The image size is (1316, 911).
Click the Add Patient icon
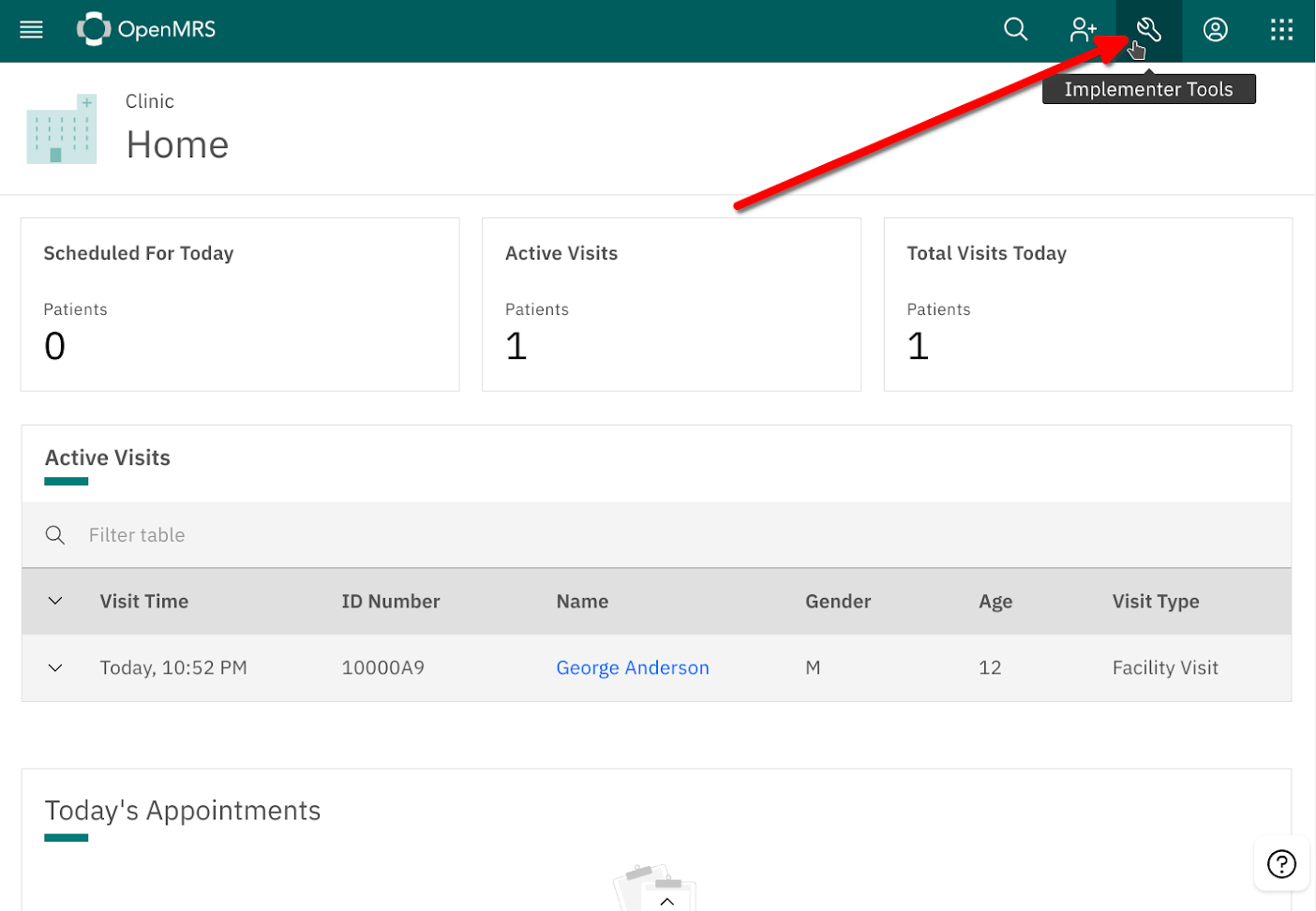1083,30
